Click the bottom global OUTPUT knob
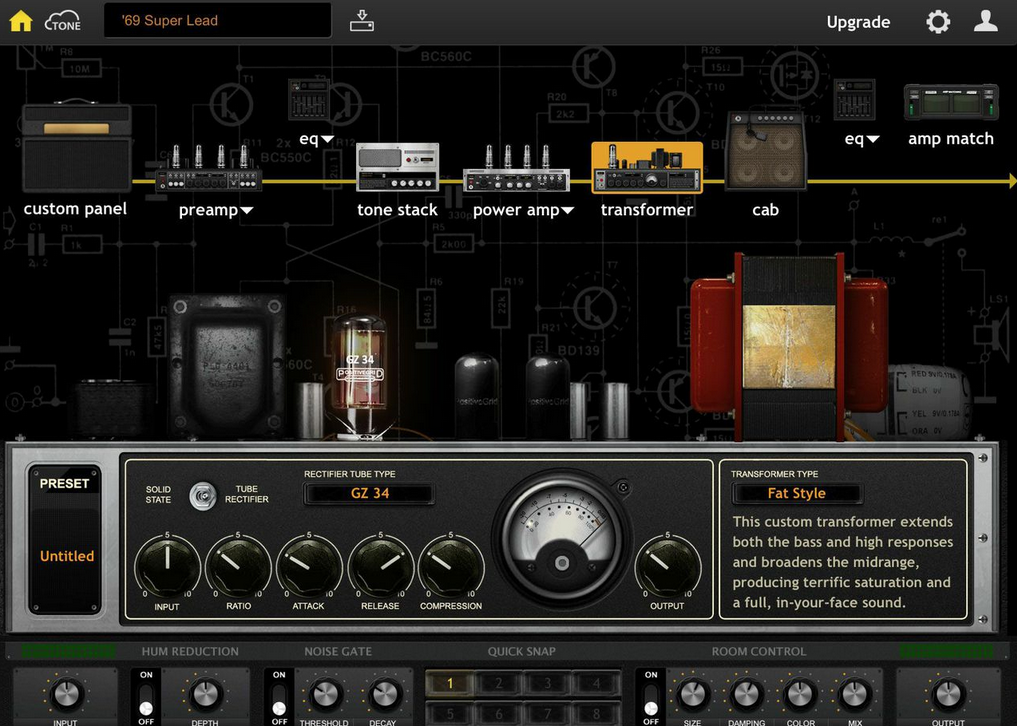 pyautogui.click(x=948, y=694)
